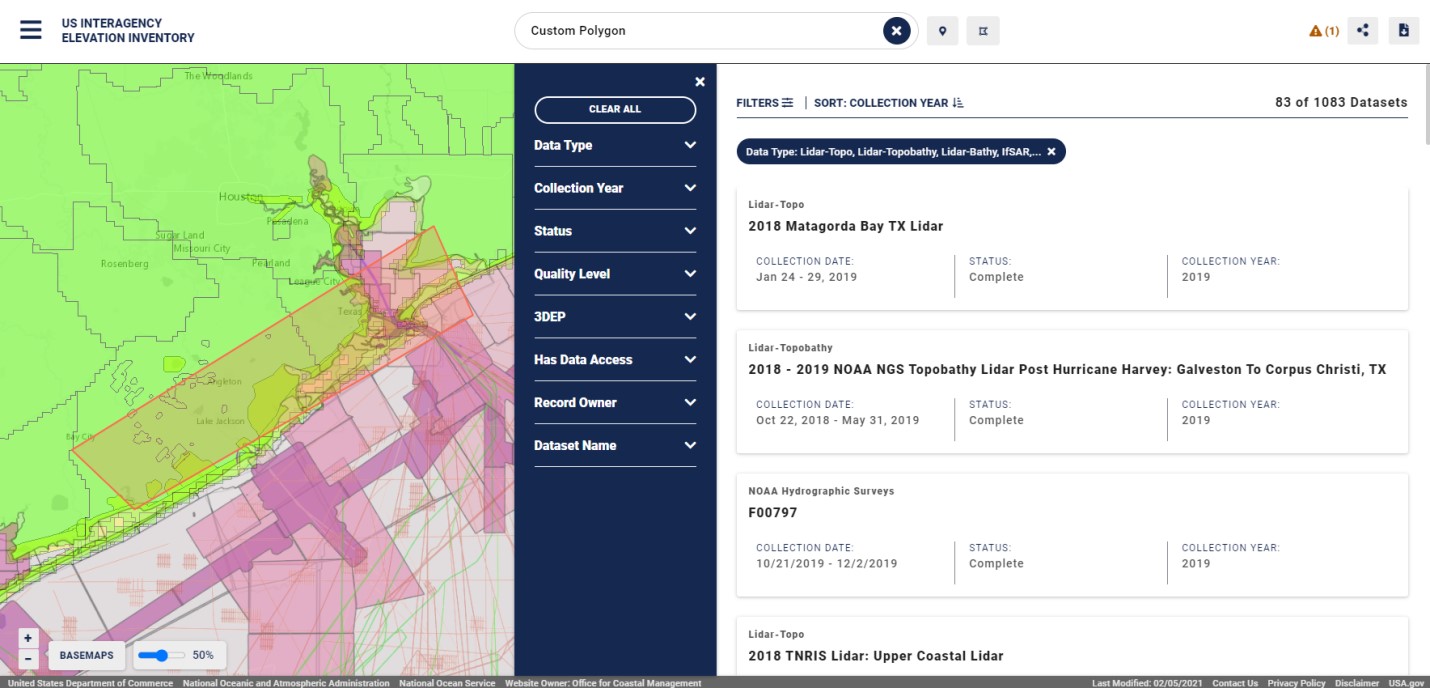Open the NOAA NGS Topobathy Lidar Harvey dataset

tap(1067, 370)
